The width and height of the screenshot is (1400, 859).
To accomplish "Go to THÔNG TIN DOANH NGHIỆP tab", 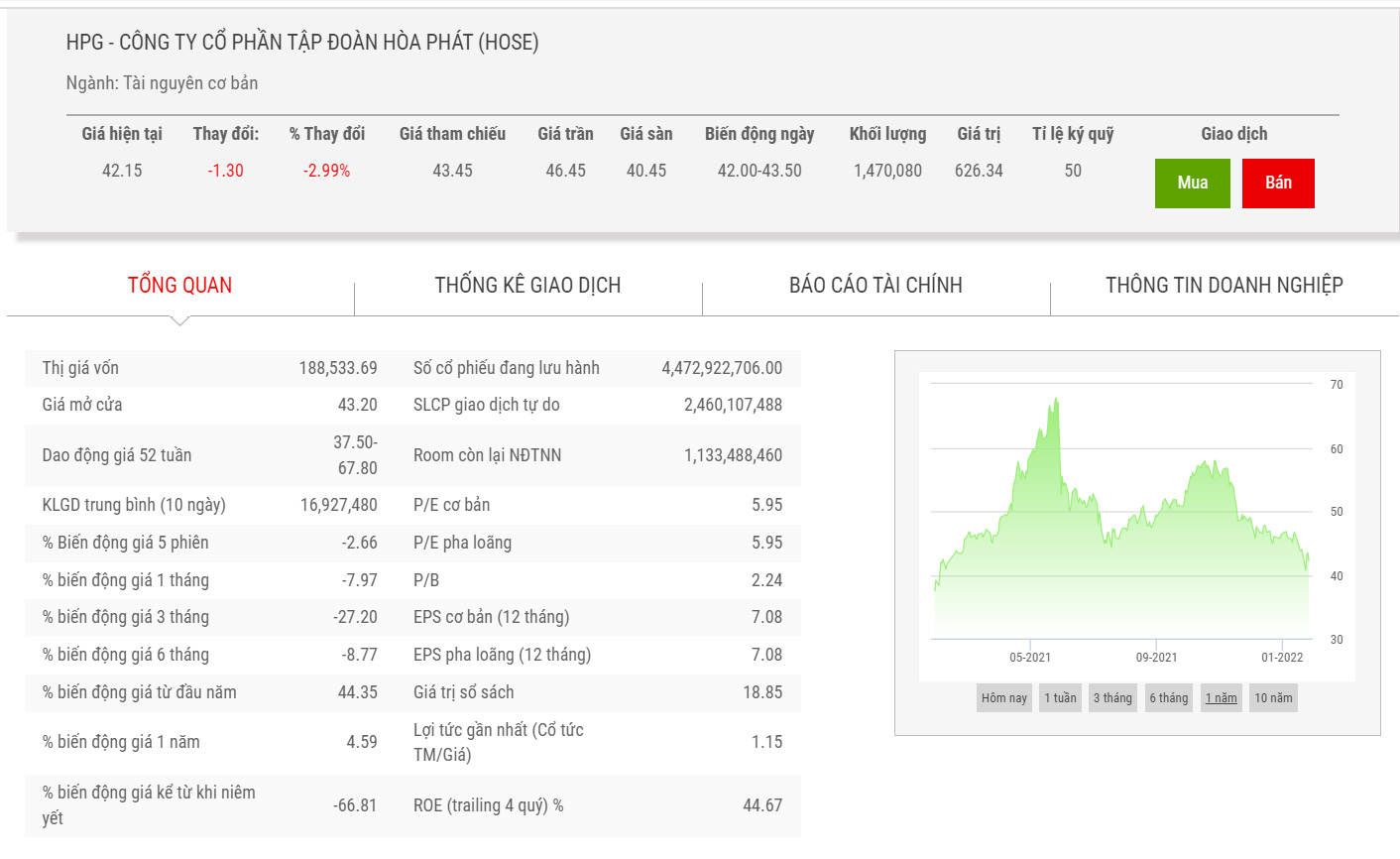I will click(1224, 286).
